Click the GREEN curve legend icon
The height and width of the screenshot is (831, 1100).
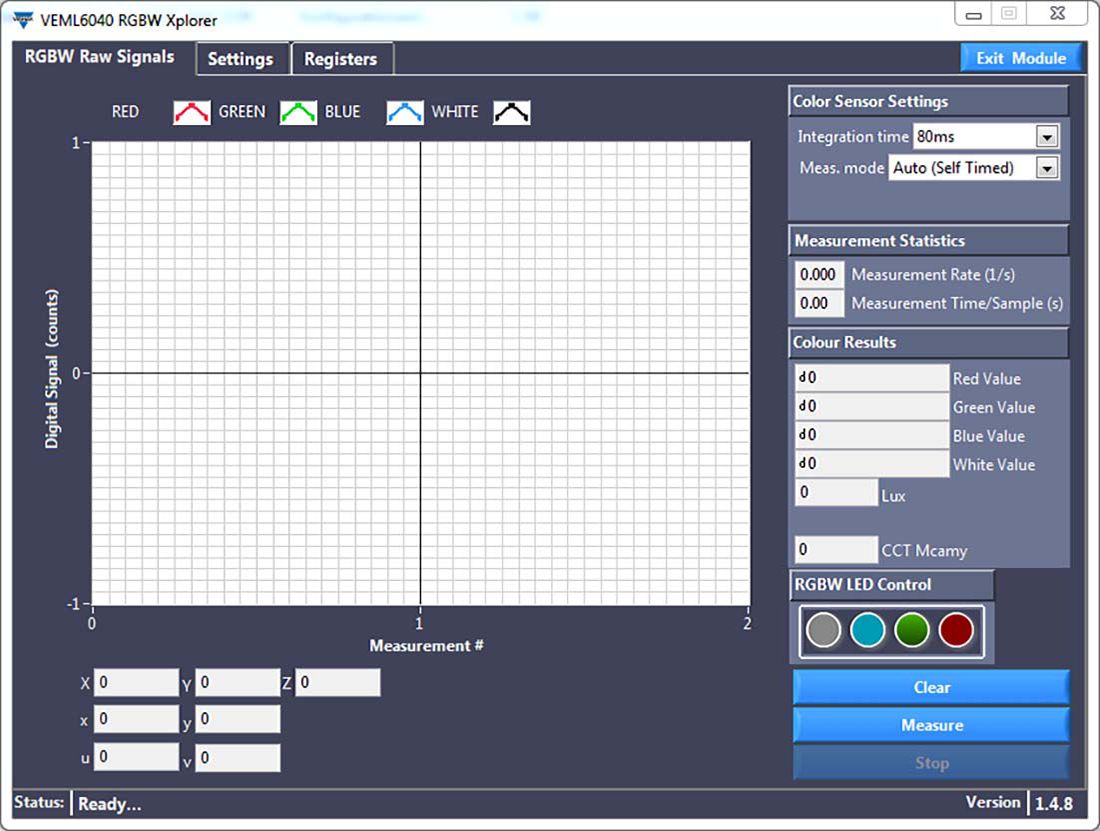click(298, 112)
